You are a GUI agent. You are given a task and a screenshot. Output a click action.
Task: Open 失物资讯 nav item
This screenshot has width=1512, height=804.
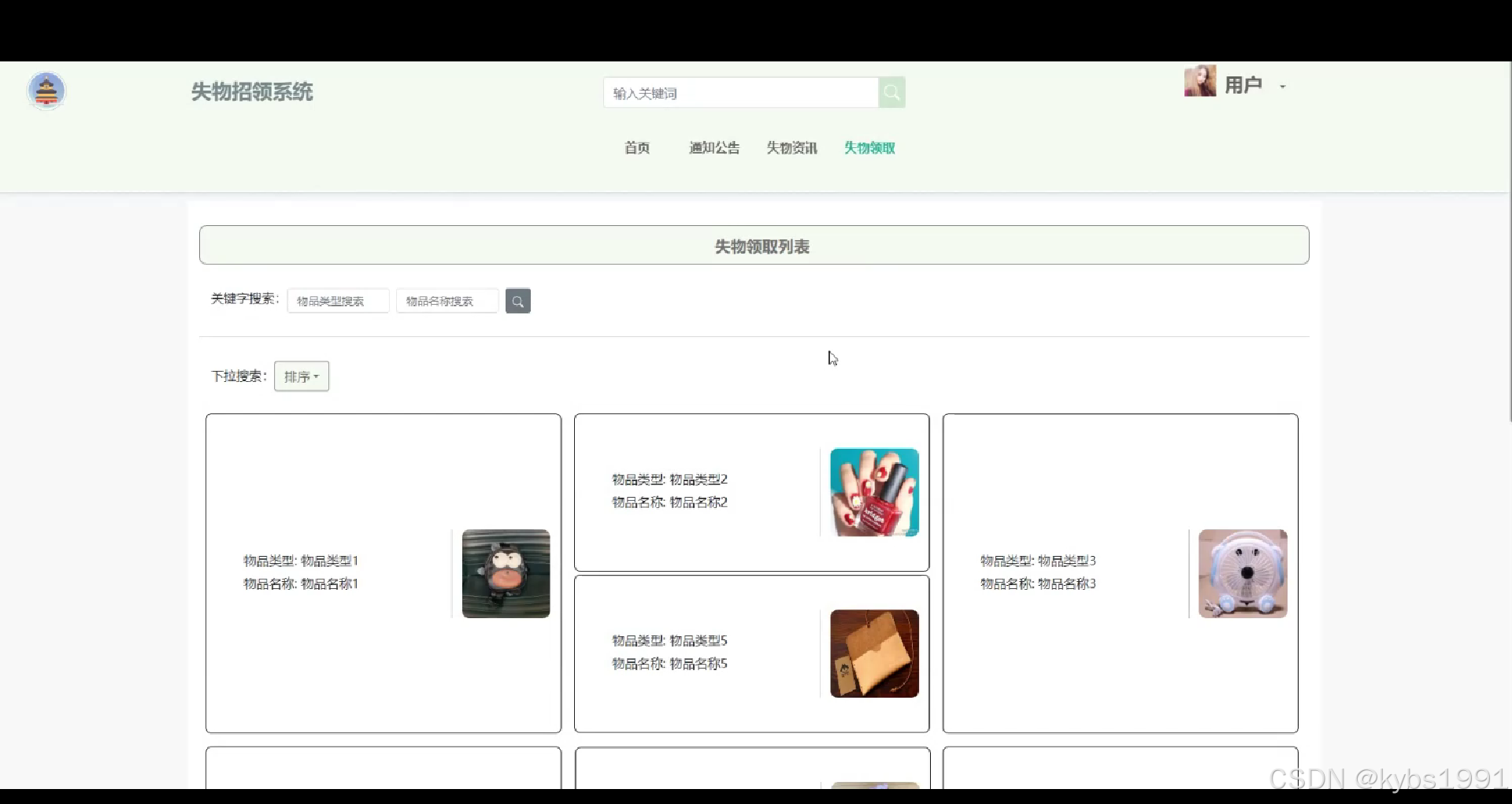click(x=792, y=148)
